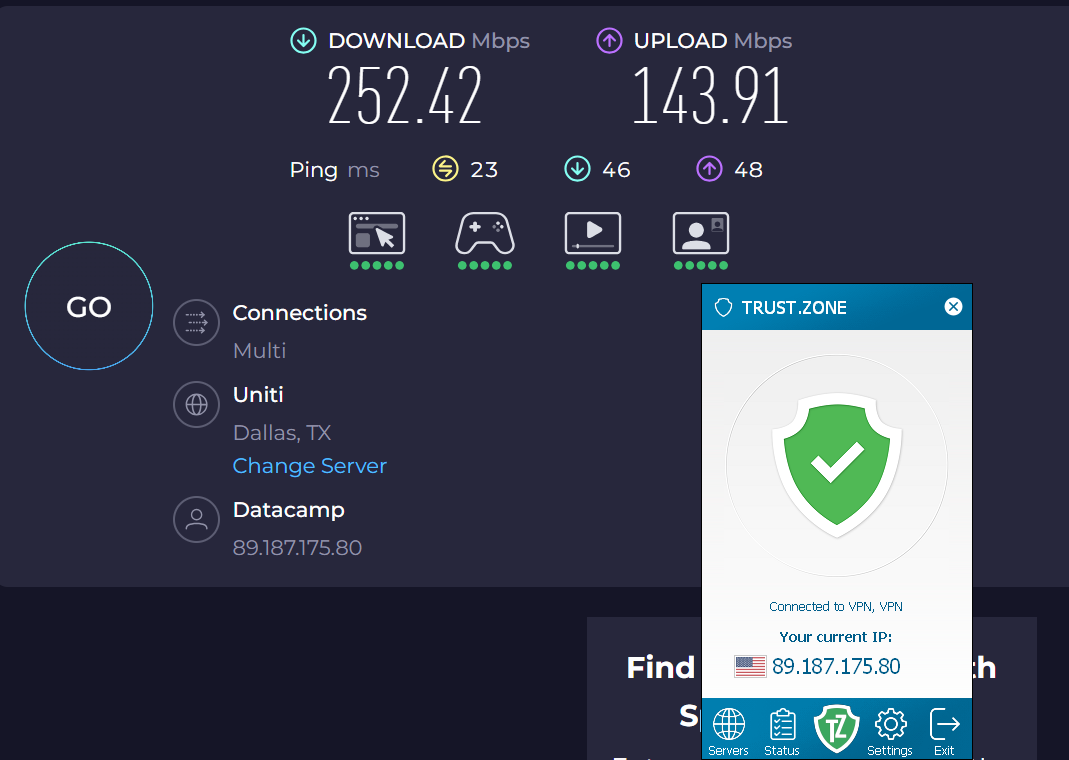Click the Connections multi icon
Viewport: 1069px width, 760px height.
[x=196, y=322]
